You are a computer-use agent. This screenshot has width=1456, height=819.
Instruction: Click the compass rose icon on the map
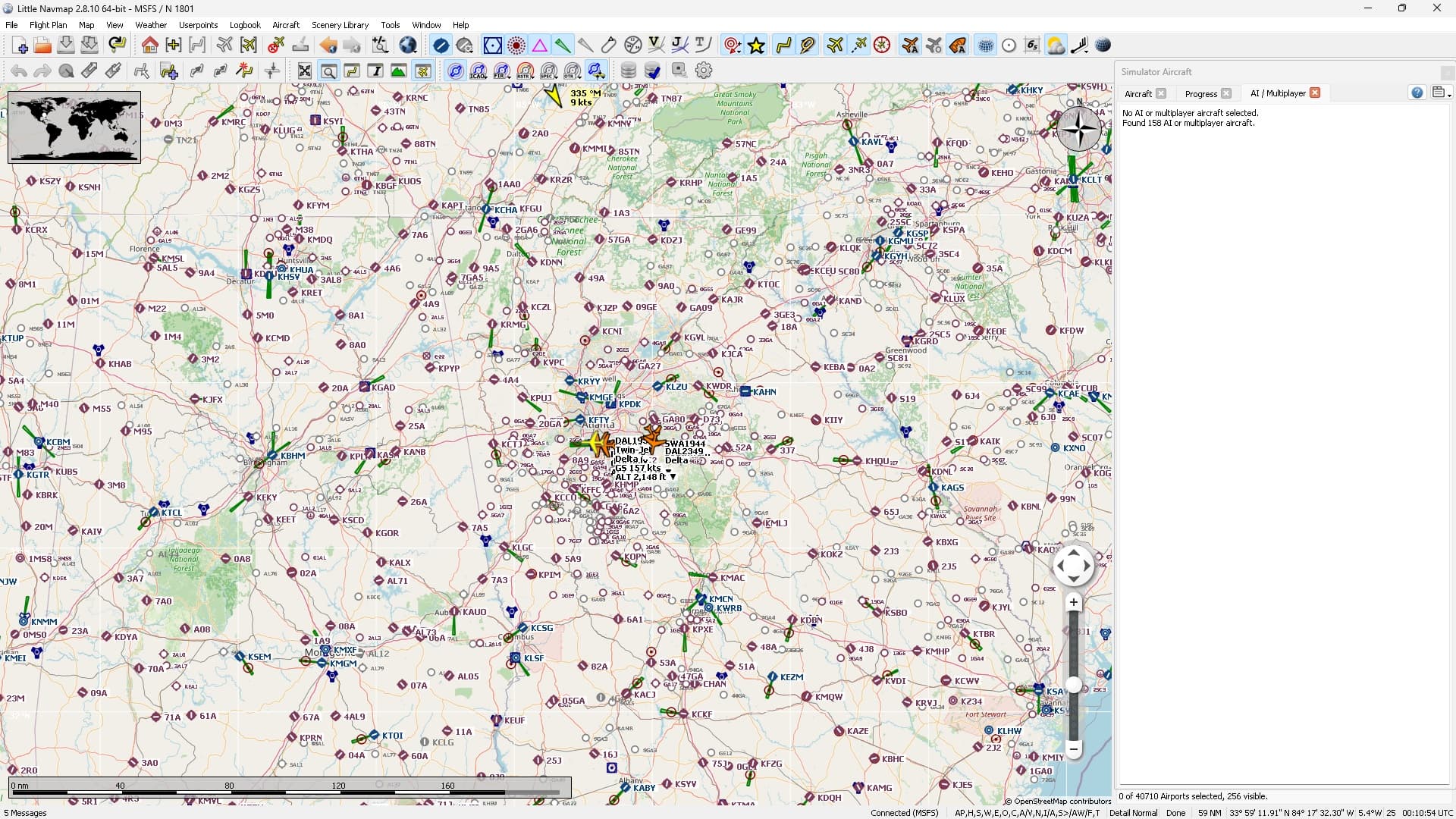[1078, 128]
